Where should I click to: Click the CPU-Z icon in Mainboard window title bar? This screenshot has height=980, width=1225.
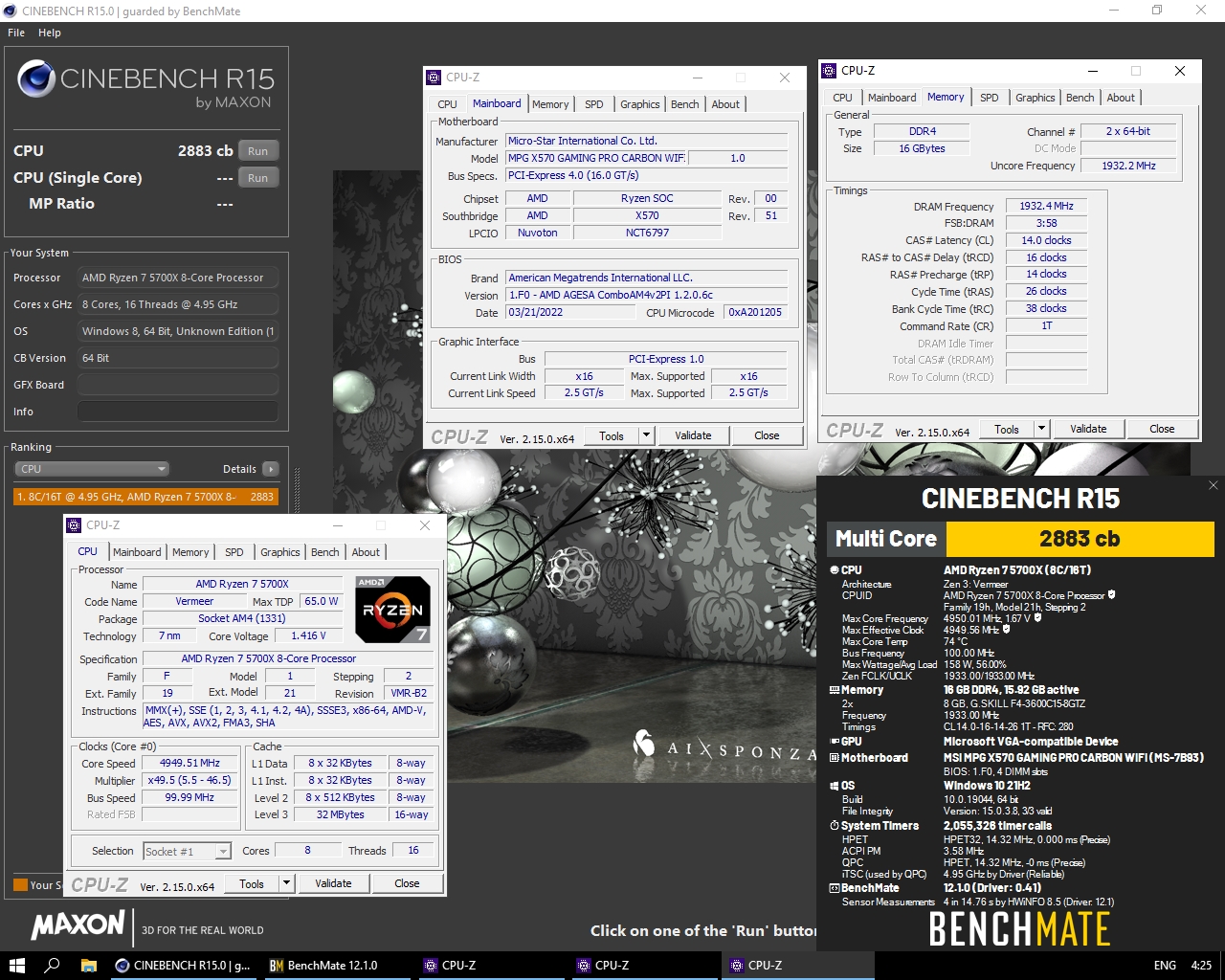pyautogui.click(x=434, y=78)
